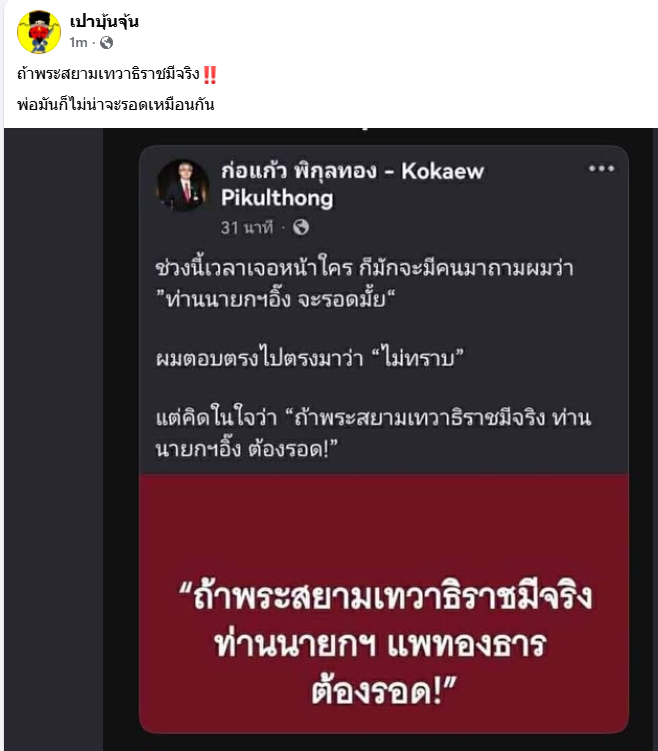
Task: Open the post's 1m timestamp link
Action: click(78, 43)
